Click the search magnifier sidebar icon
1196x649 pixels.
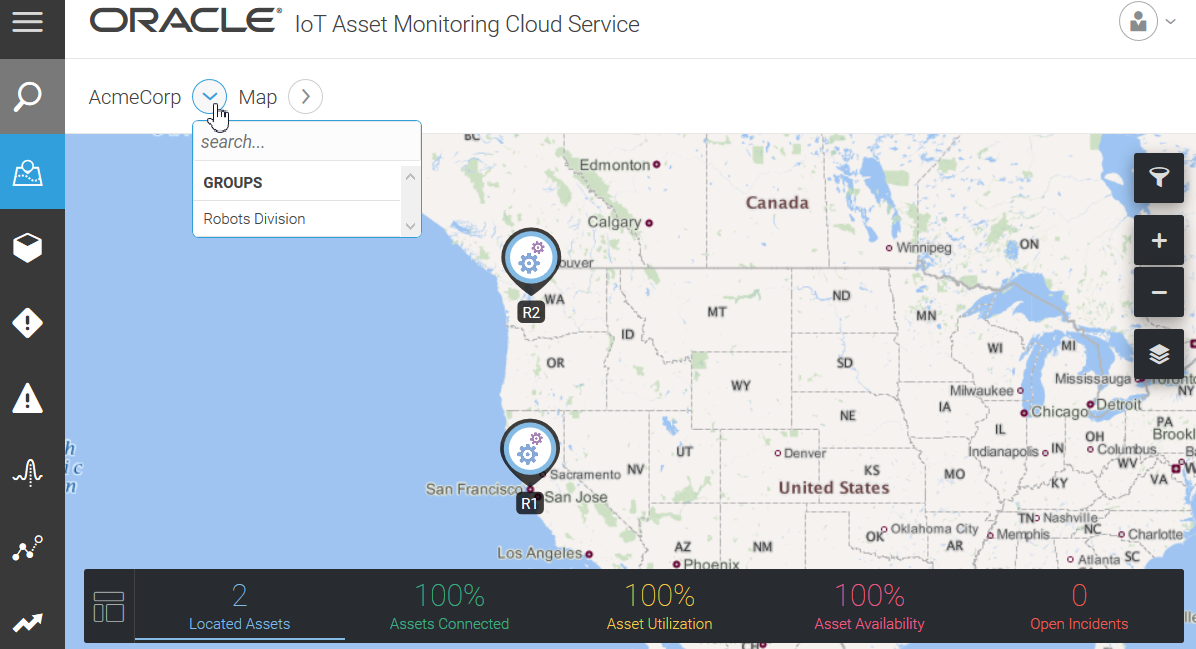coord(27,96)
